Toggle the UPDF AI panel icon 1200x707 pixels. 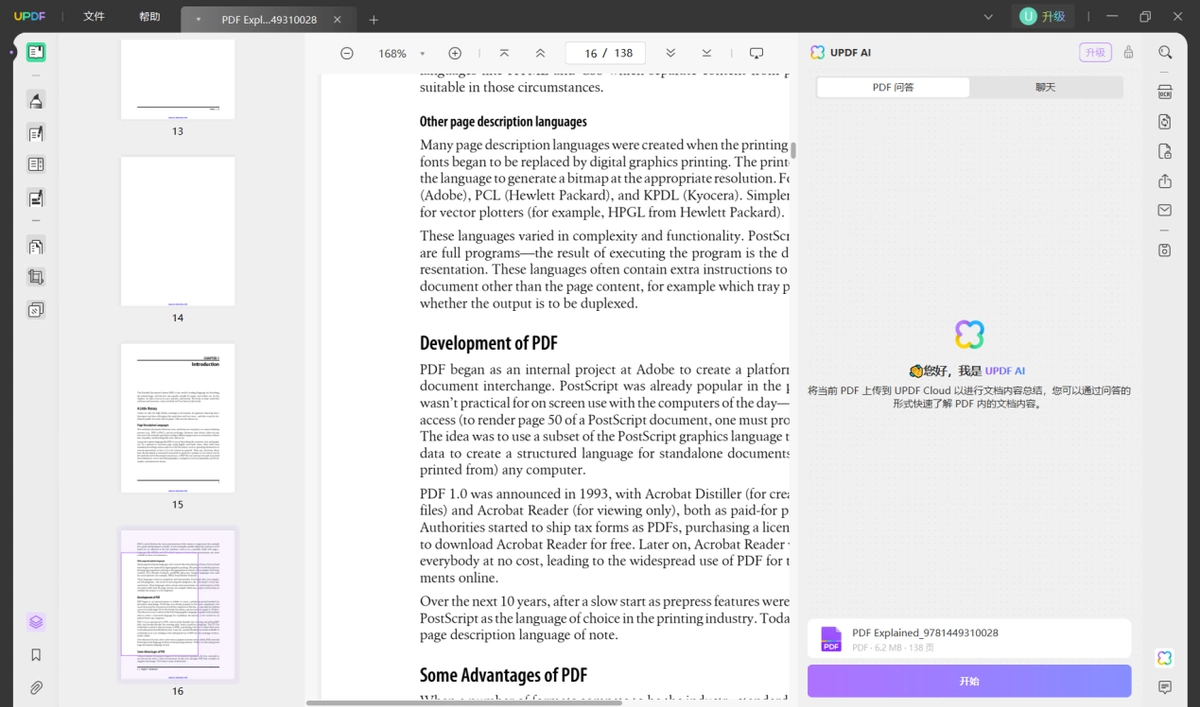(x=1165, y=657)
